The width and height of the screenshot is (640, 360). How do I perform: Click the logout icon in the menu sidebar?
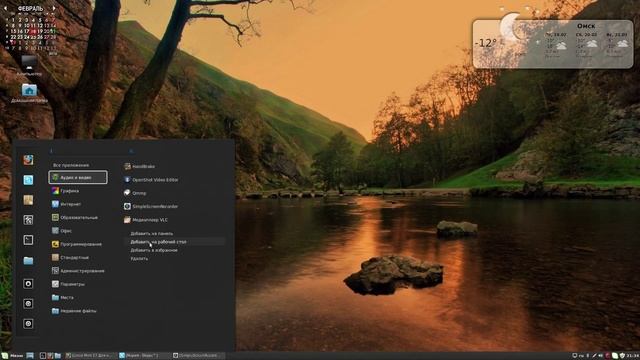[28, 304]
